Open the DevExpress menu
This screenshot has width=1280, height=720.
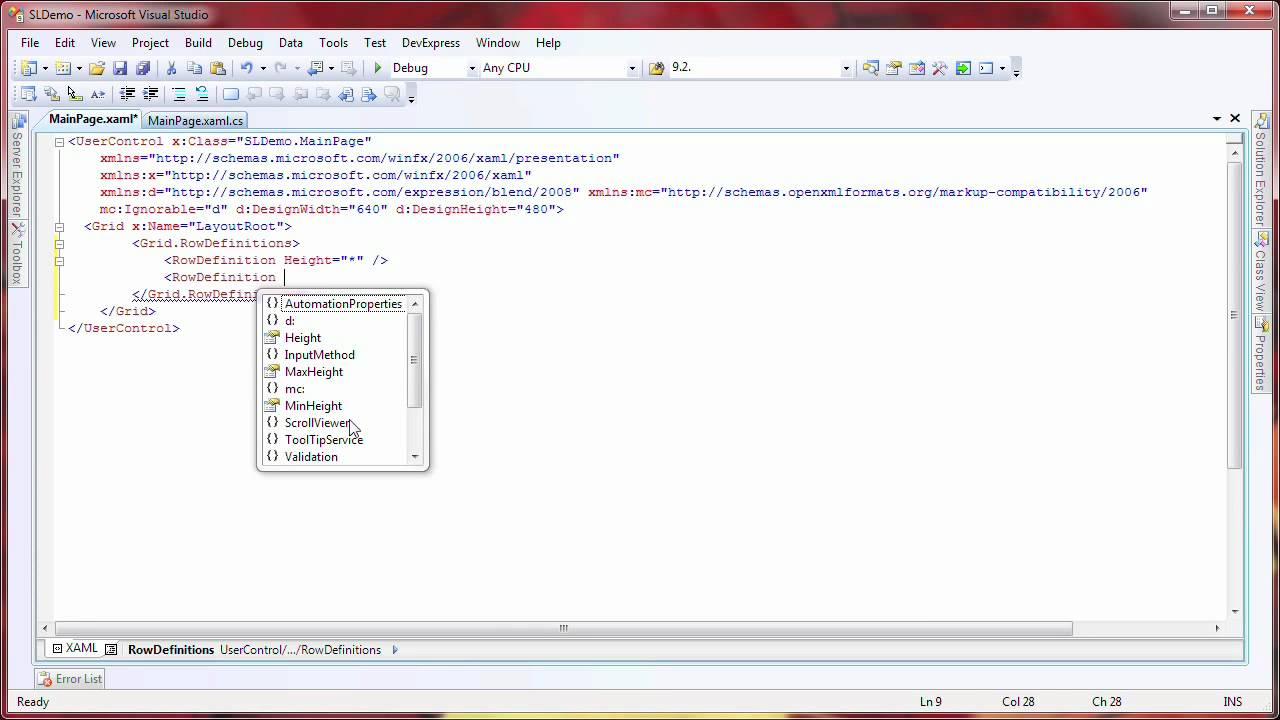click(431, 43)
